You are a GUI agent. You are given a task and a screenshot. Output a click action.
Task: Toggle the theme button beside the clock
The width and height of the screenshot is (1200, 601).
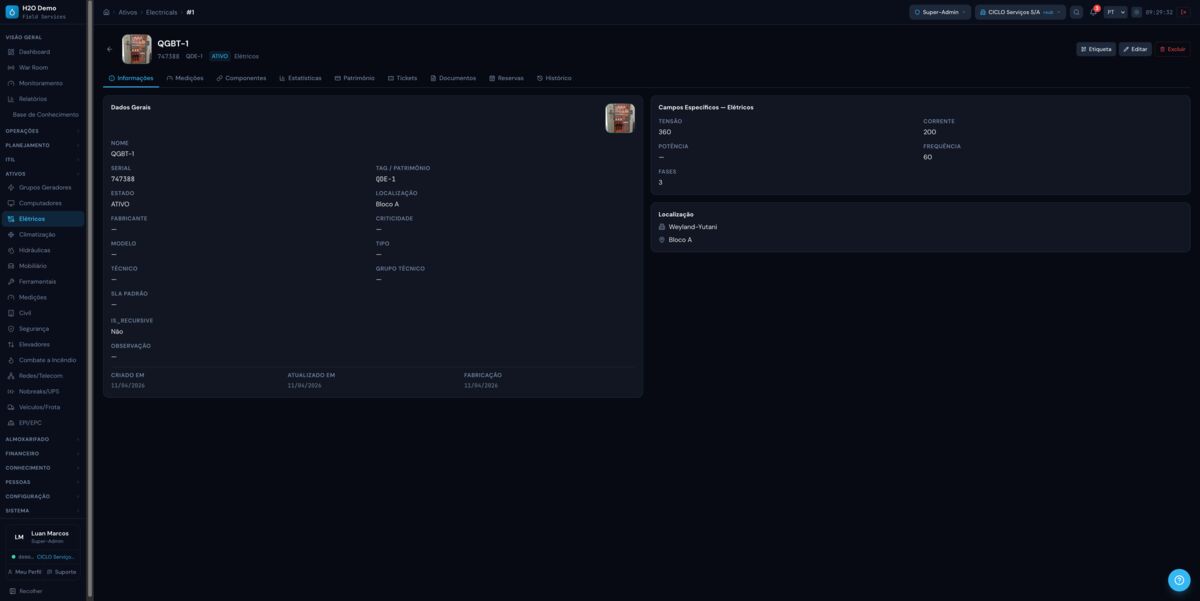(1136, 12)
